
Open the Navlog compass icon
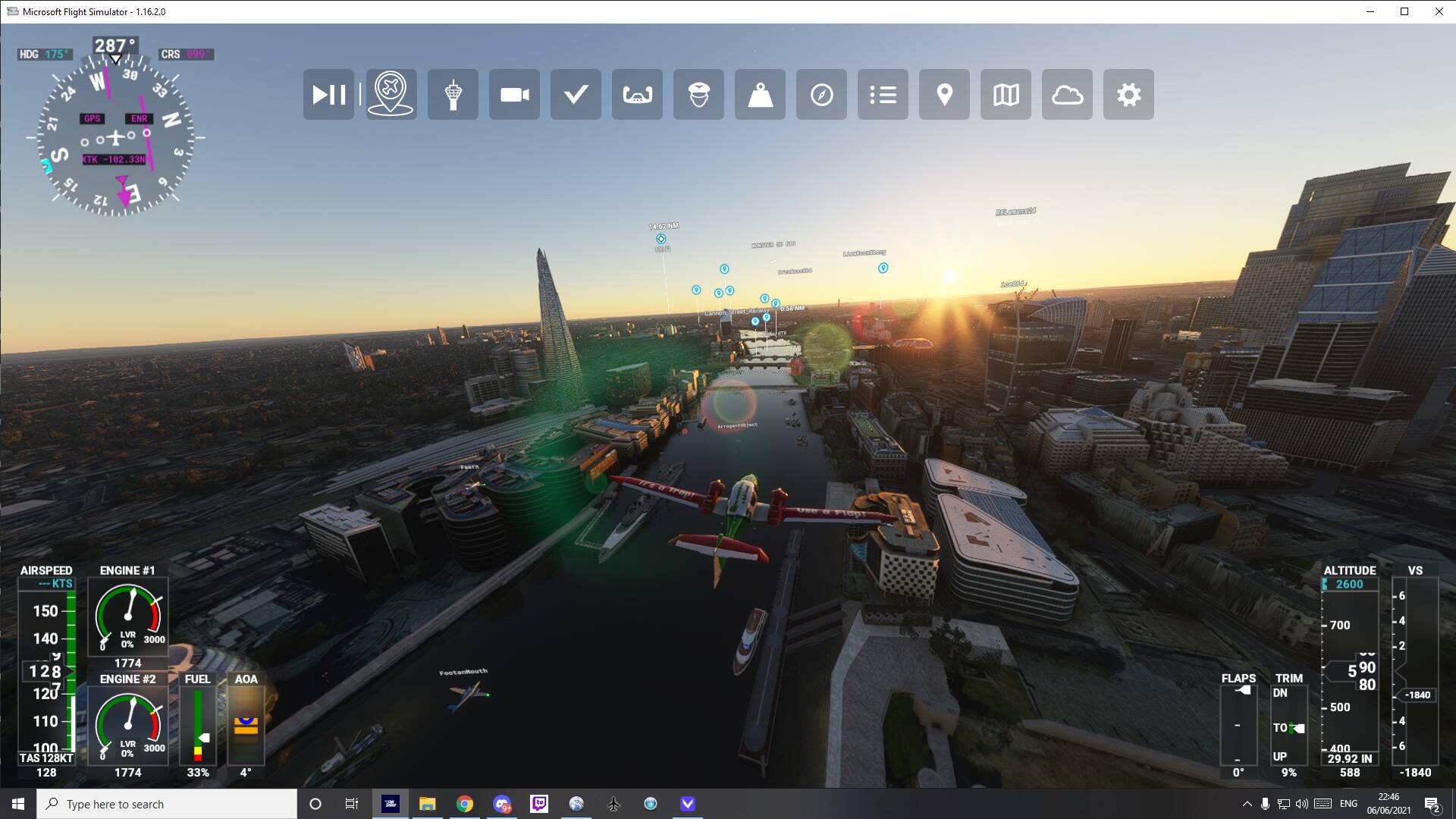tap(821, 95)
